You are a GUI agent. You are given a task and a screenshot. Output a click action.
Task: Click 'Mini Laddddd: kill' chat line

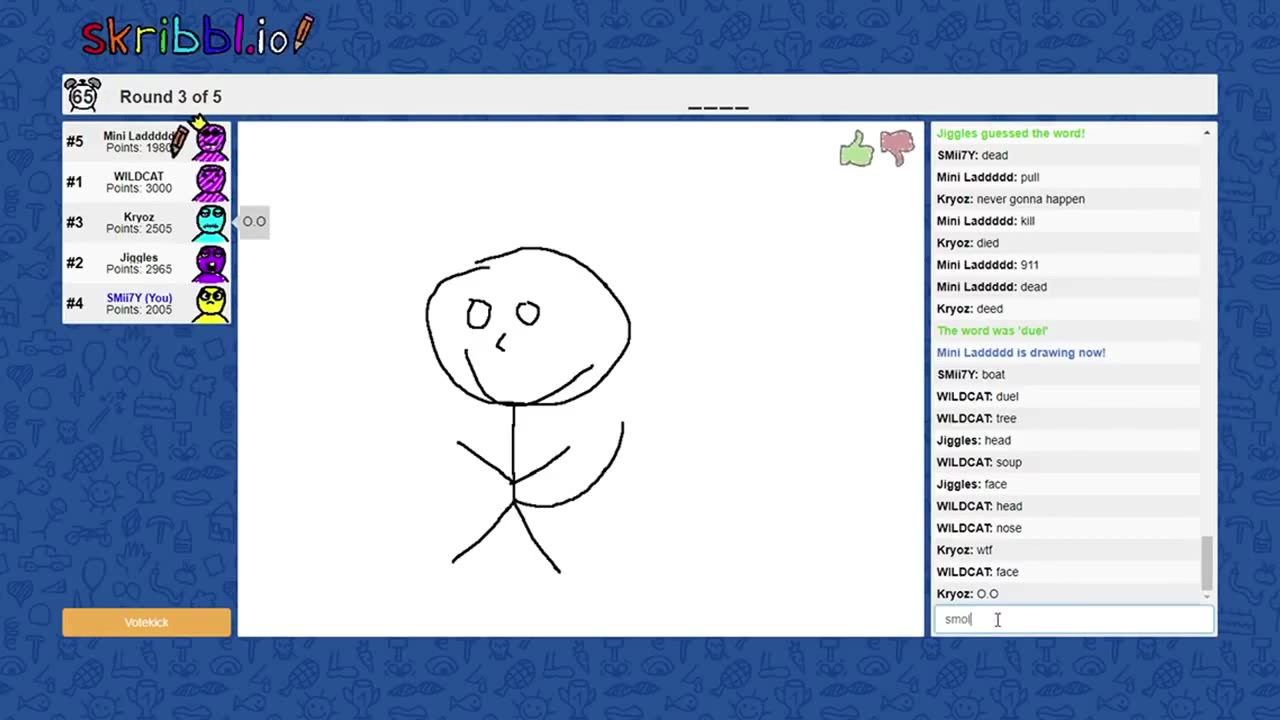(x=986, y=221)
